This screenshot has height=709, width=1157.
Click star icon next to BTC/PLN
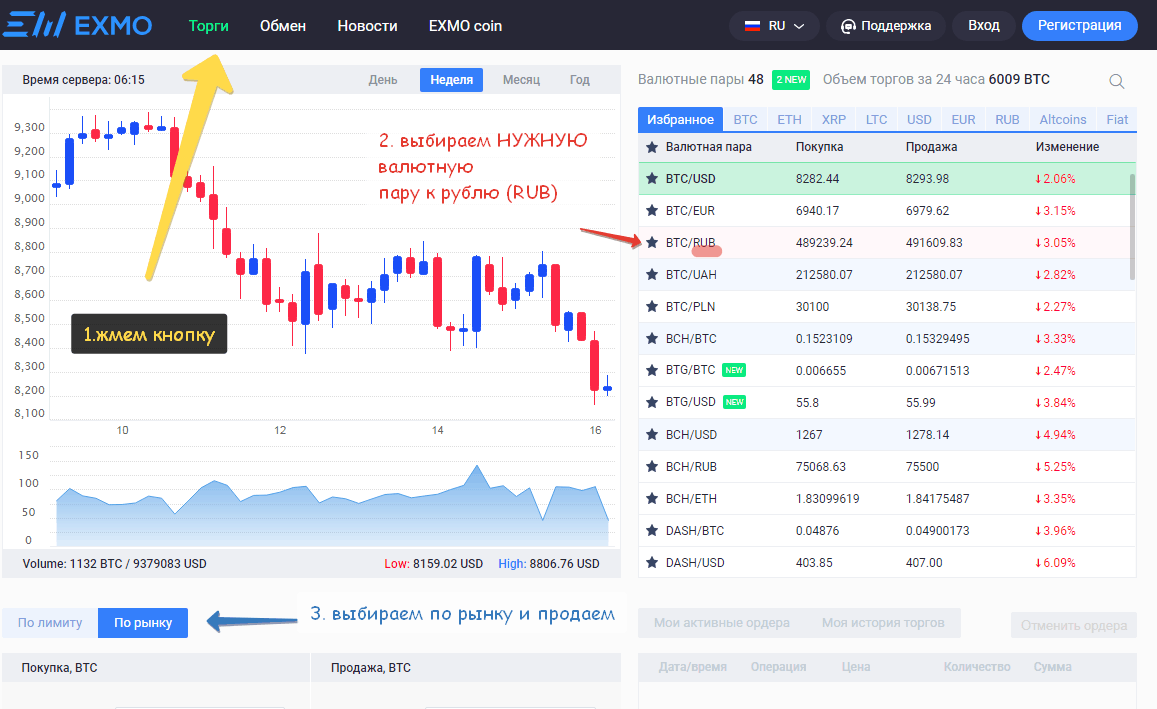(652, 307)
